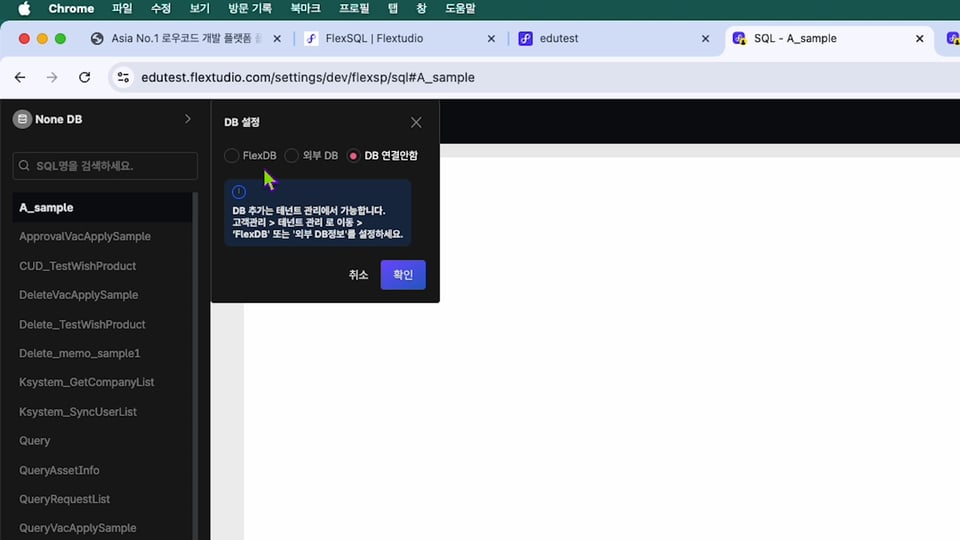Close the edutest tab
The width and height of the screenshot is (960, 540).
705,39
